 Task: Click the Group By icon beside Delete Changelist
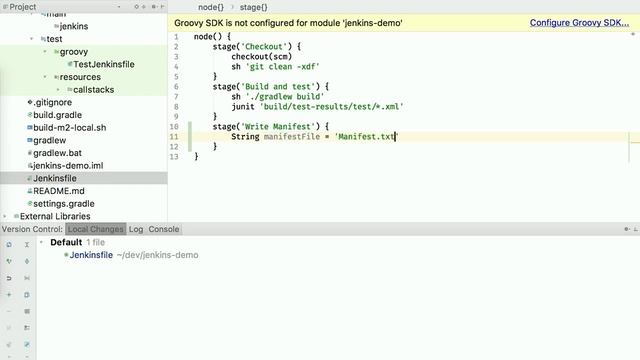(27, 311)
